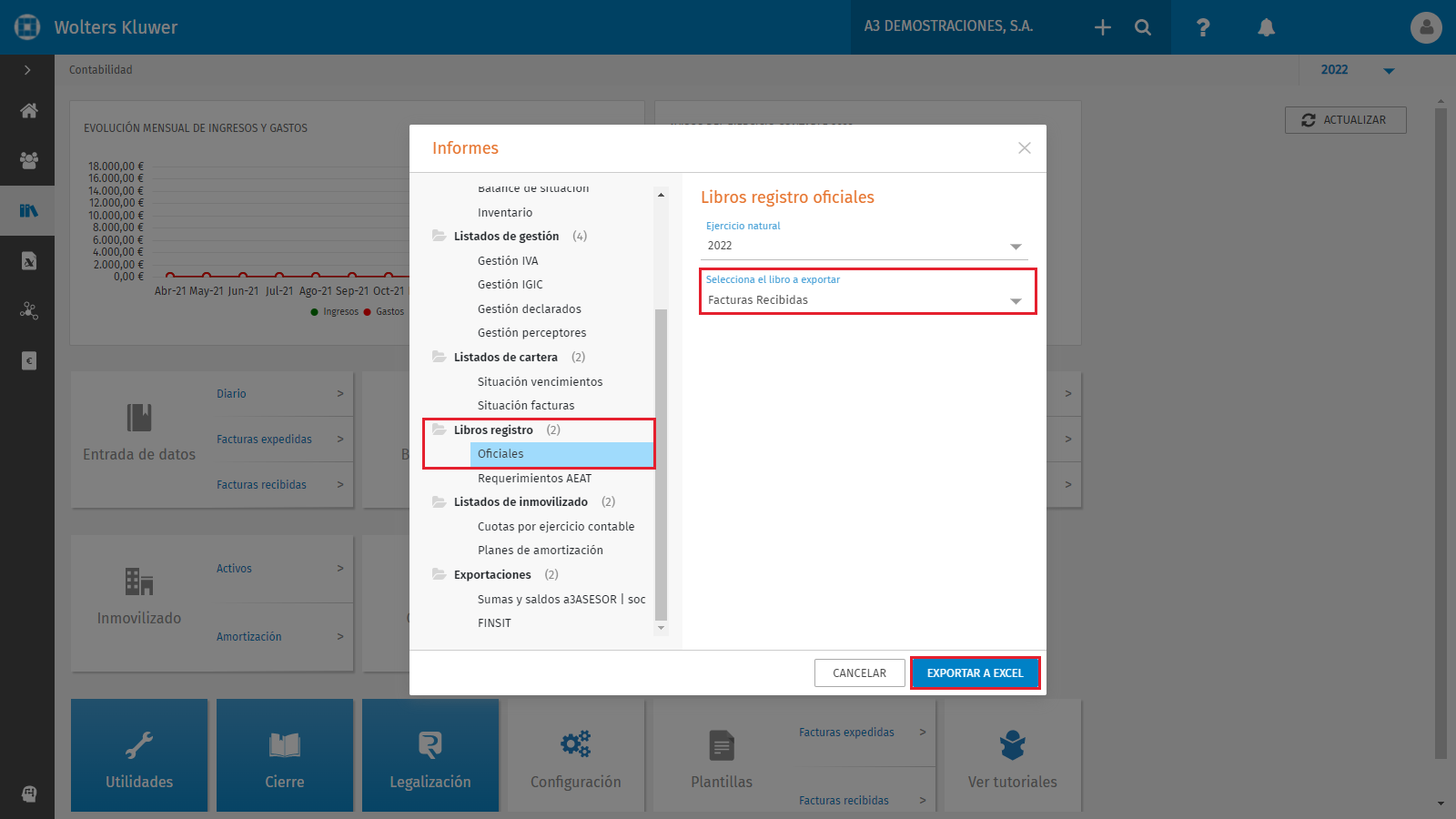The height and width of the screenshot is (819, 1456).
Task: Select Gestión IVA report
Action: point(508,260)
